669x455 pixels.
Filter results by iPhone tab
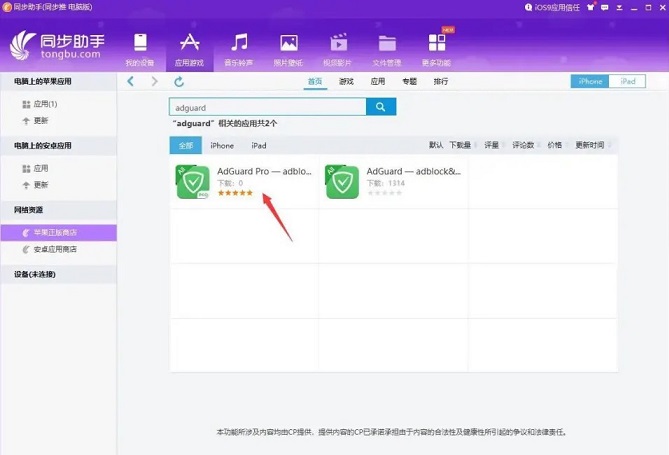click(x=222, y=146)
